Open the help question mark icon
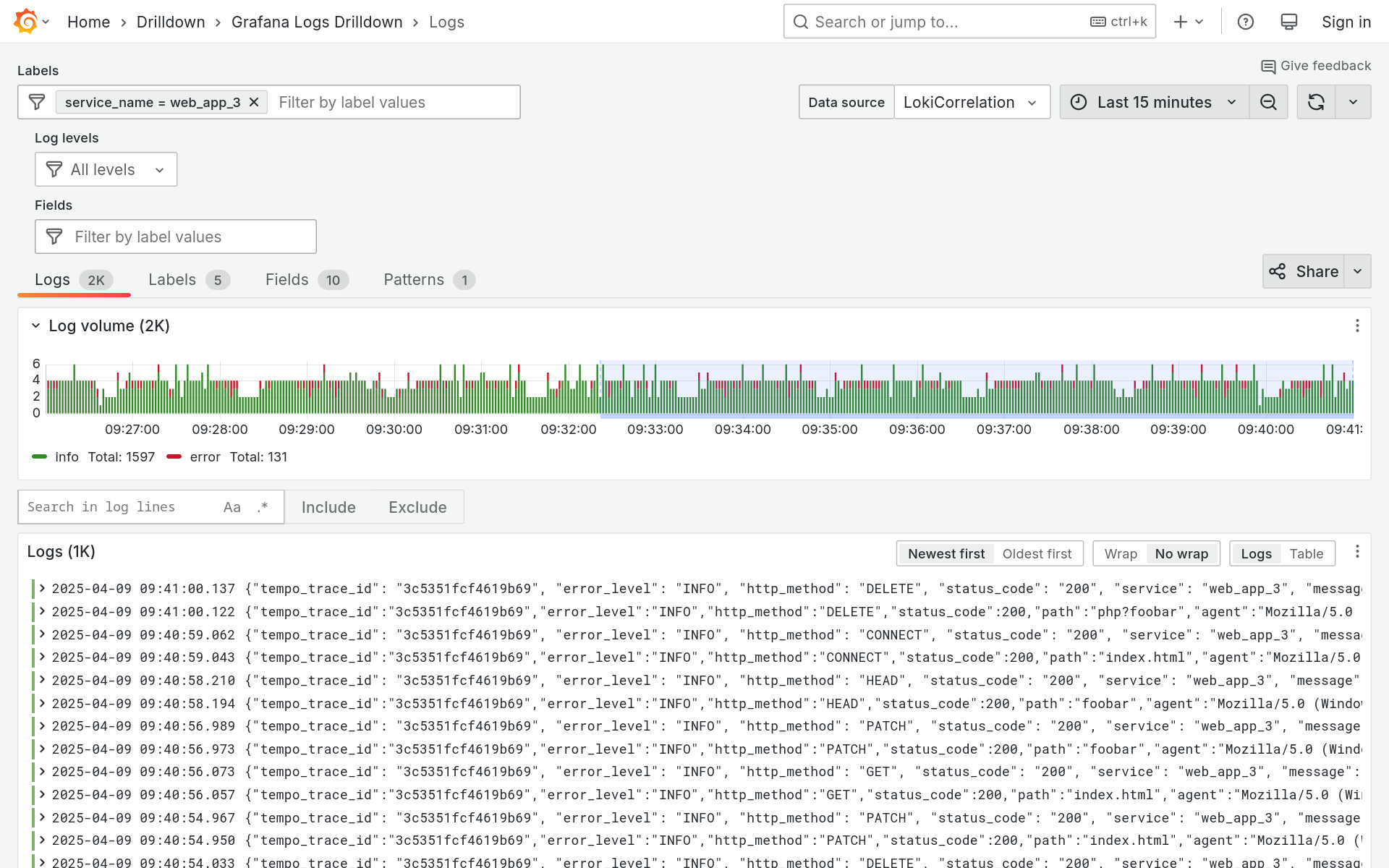 (1245, 22)
